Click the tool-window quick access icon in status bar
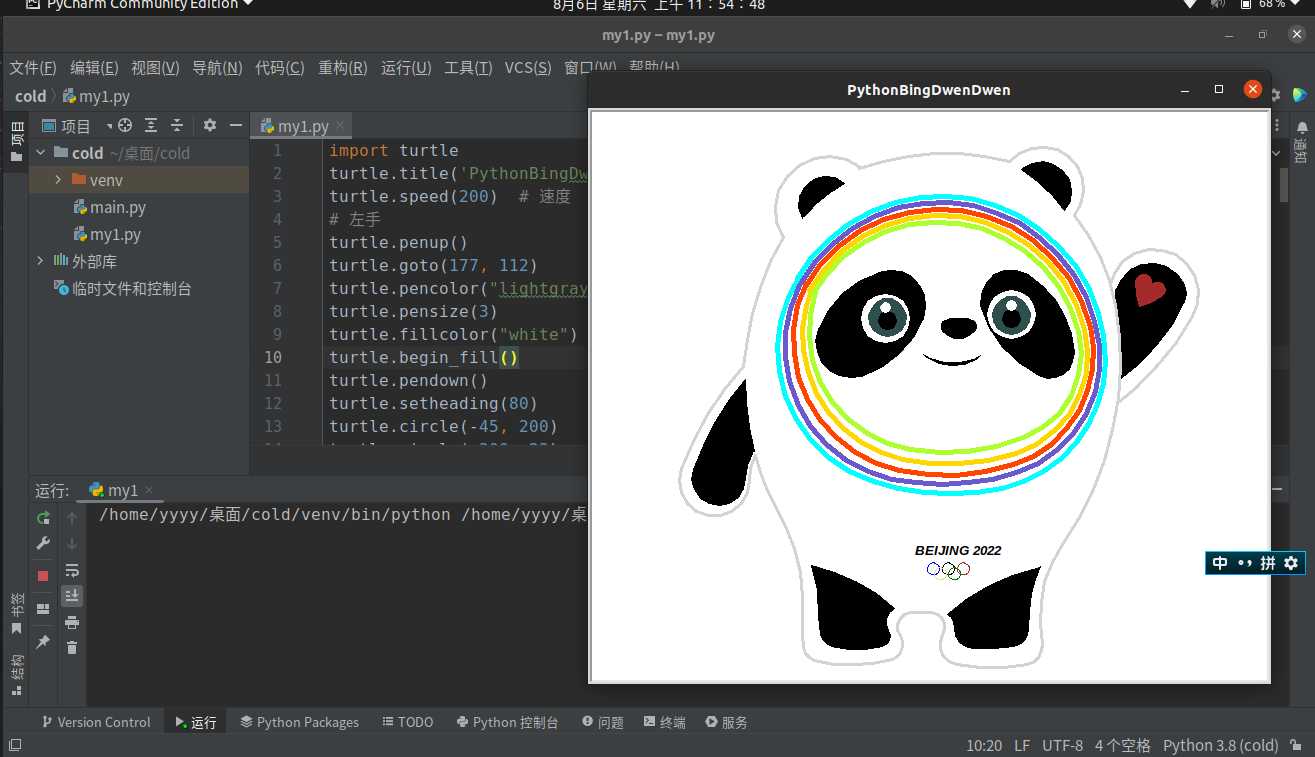The image size is (1315, 757). [15, 746]
